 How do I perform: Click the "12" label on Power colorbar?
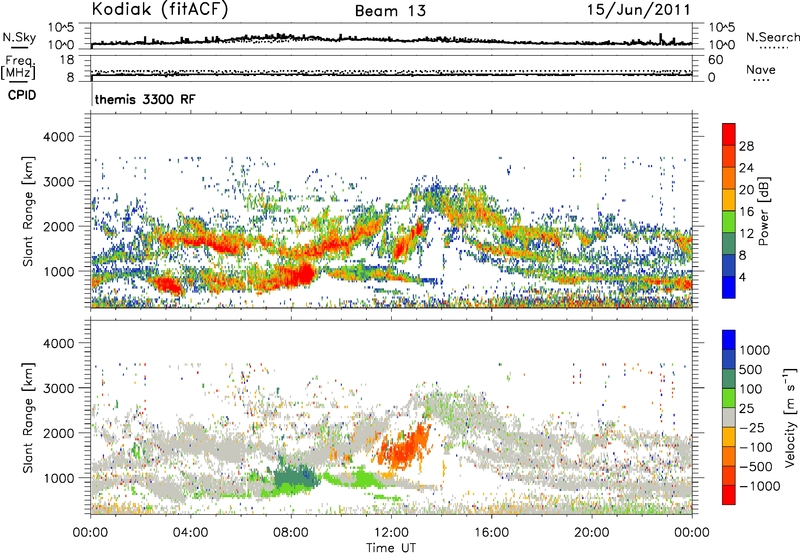point(746,234)
